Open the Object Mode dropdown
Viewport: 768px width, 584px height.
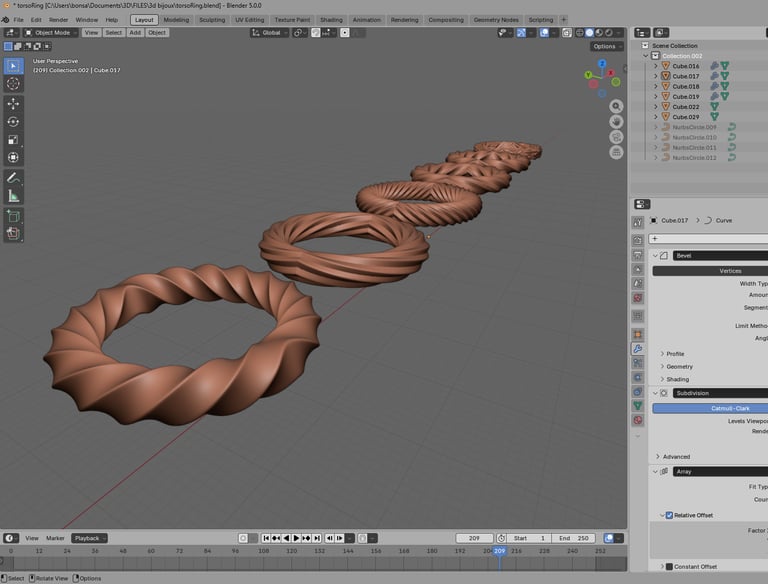click(x=50, y=32)
